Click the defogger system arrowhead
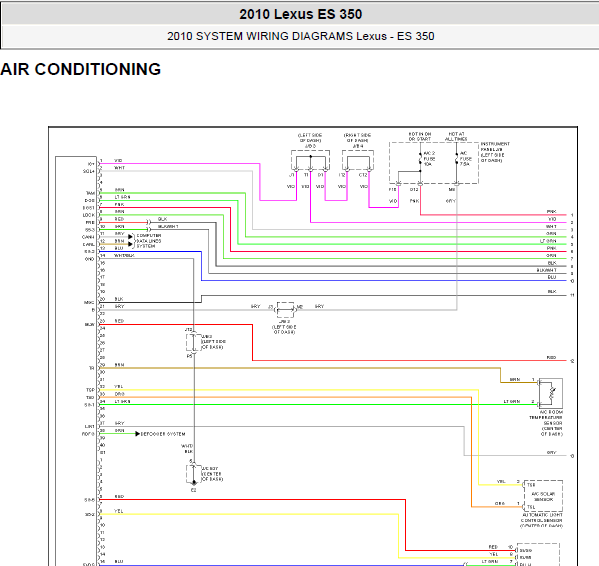Screen dimensions: 599x566 [138, 433]
